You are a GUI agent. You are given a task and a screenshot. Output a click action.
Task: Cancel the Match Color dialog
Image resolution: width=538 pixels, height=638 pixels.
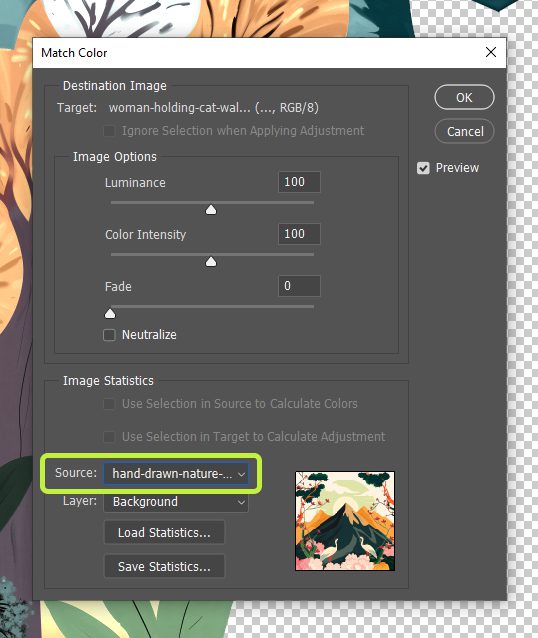tap(464, 131)
